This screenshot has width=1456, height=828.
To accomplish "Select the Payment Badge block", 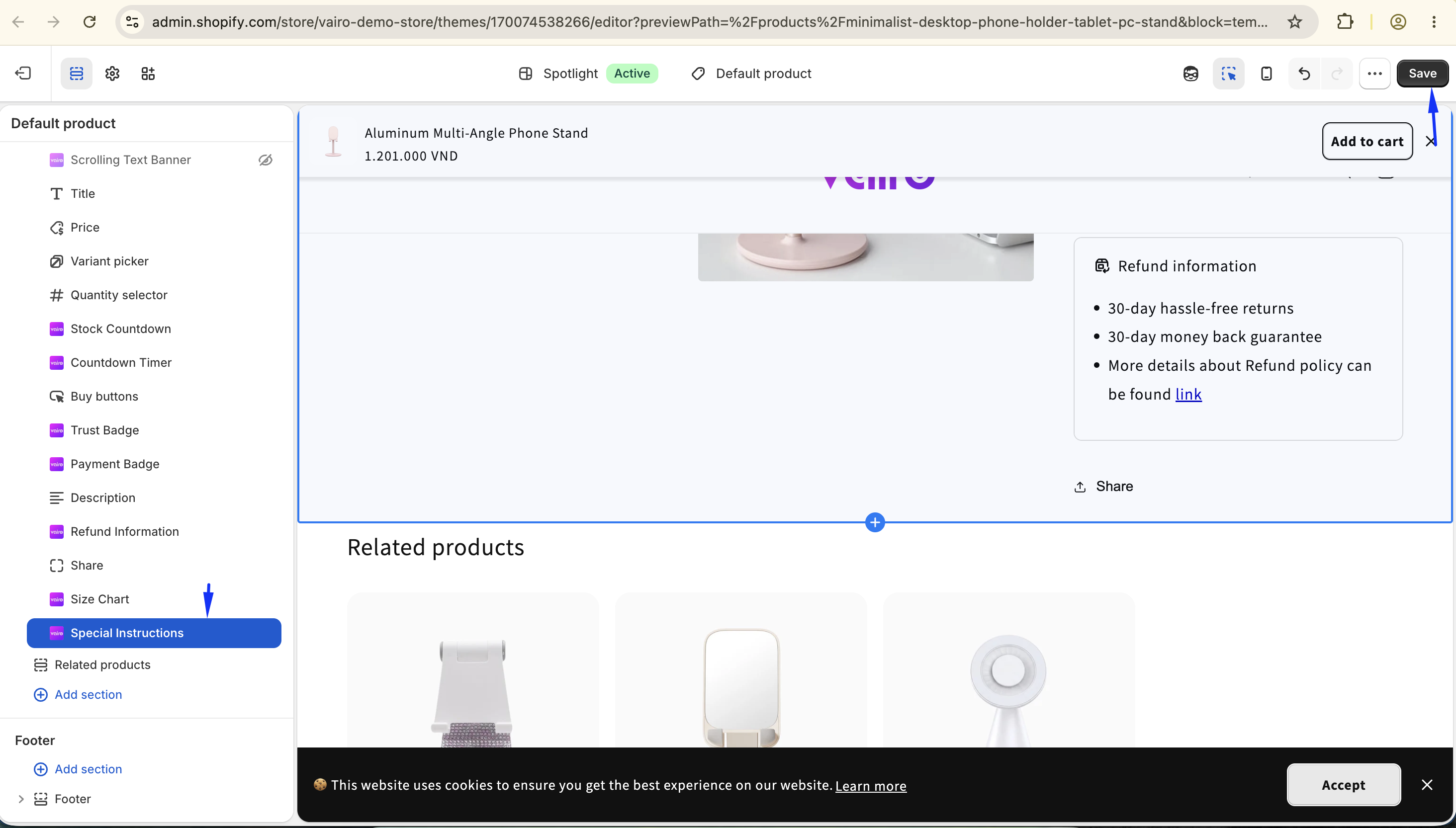I will (154, 464).
